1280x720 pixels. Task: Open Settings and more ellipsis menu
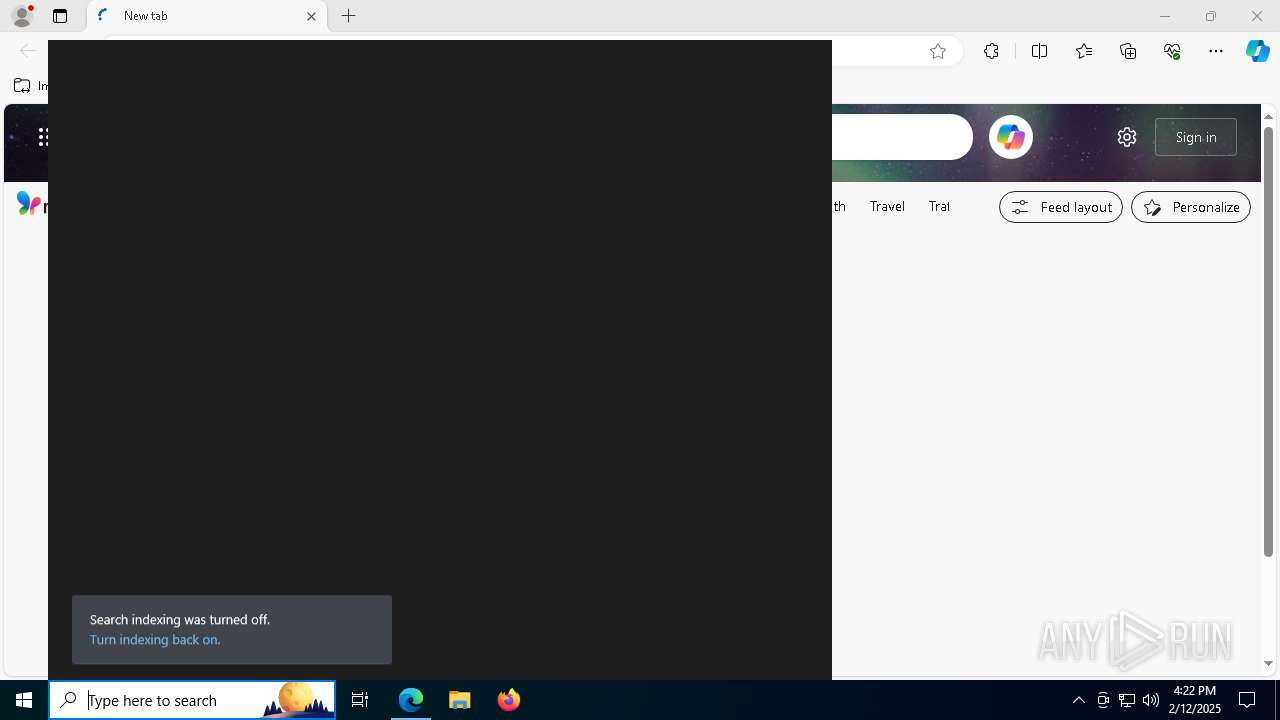click(x=1216, y=51)
